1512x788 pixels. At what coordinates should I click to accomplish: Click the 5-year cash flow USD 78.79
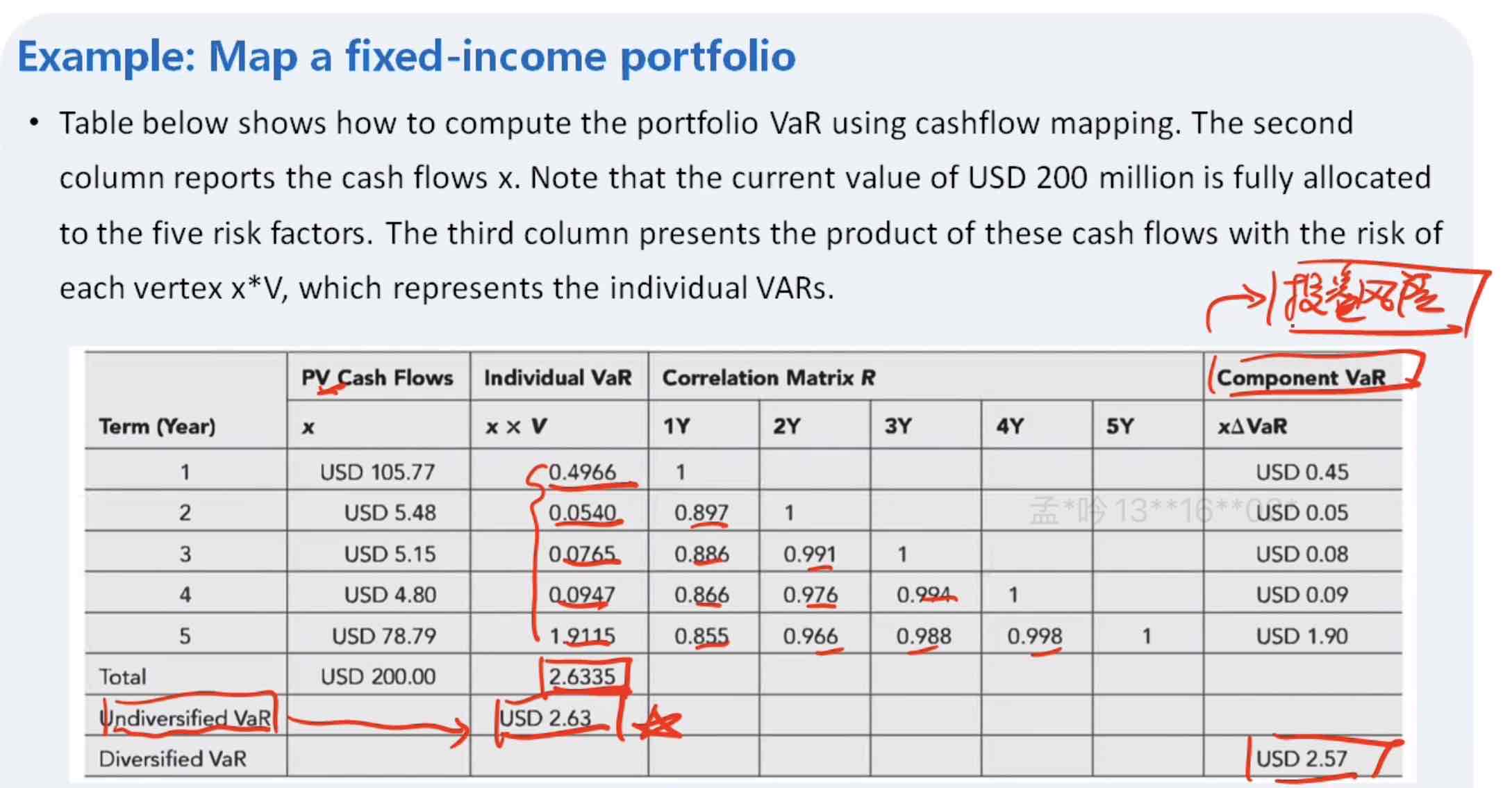[383, 636]
